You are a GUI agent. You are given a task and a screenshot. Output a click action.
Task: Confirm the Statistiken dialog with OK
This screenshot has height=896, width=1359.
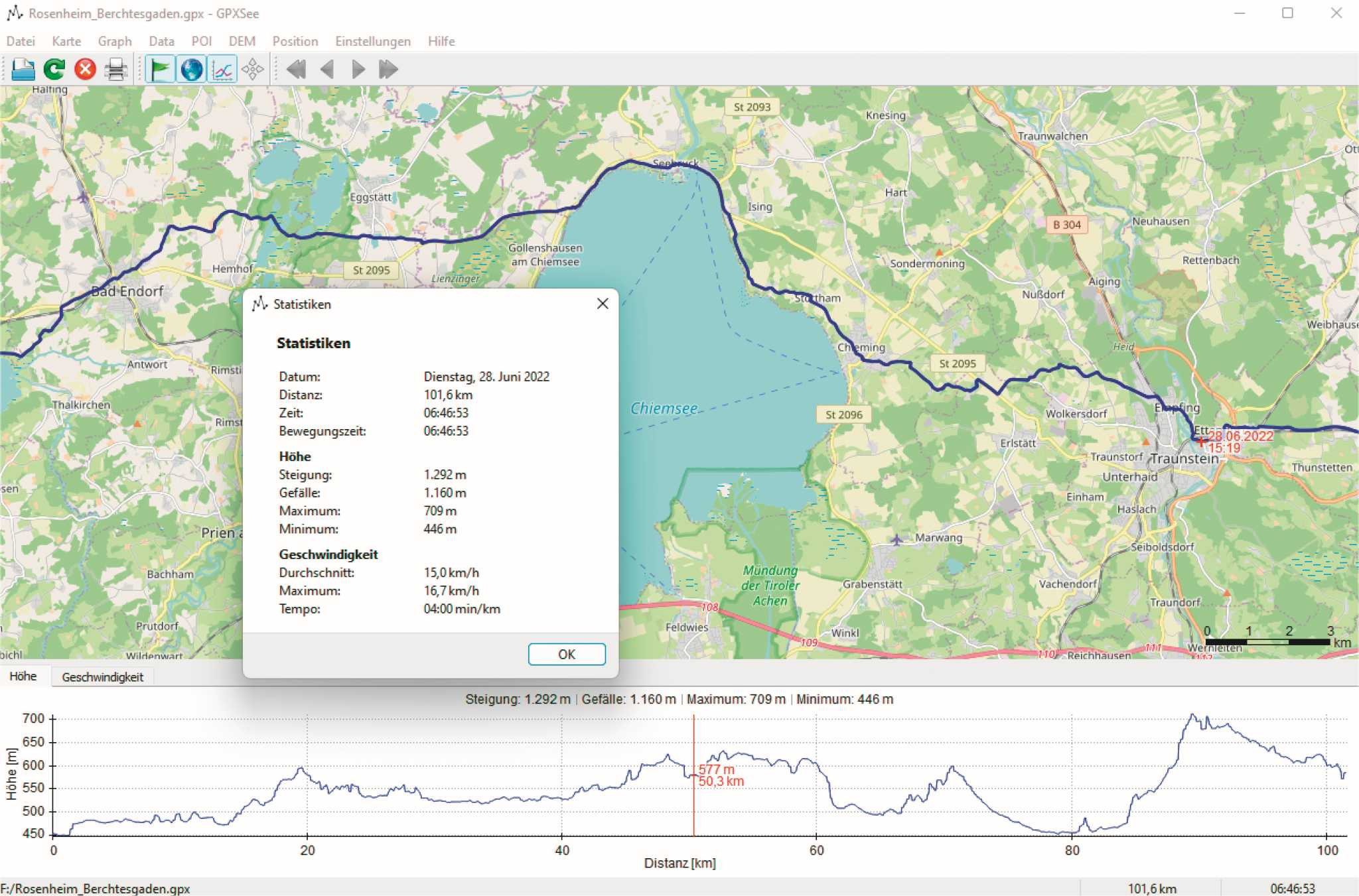[x=566, y=654]
